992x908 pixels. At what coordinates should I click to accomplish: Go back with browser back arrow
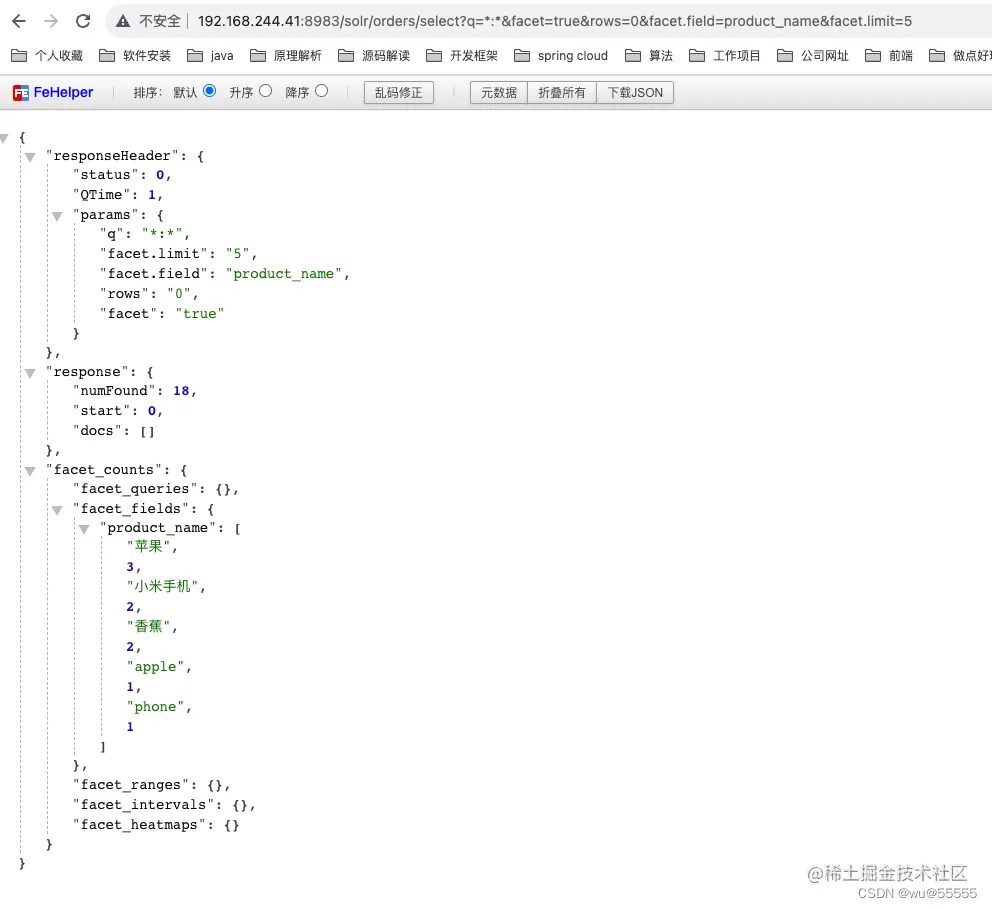click(19, 22)
